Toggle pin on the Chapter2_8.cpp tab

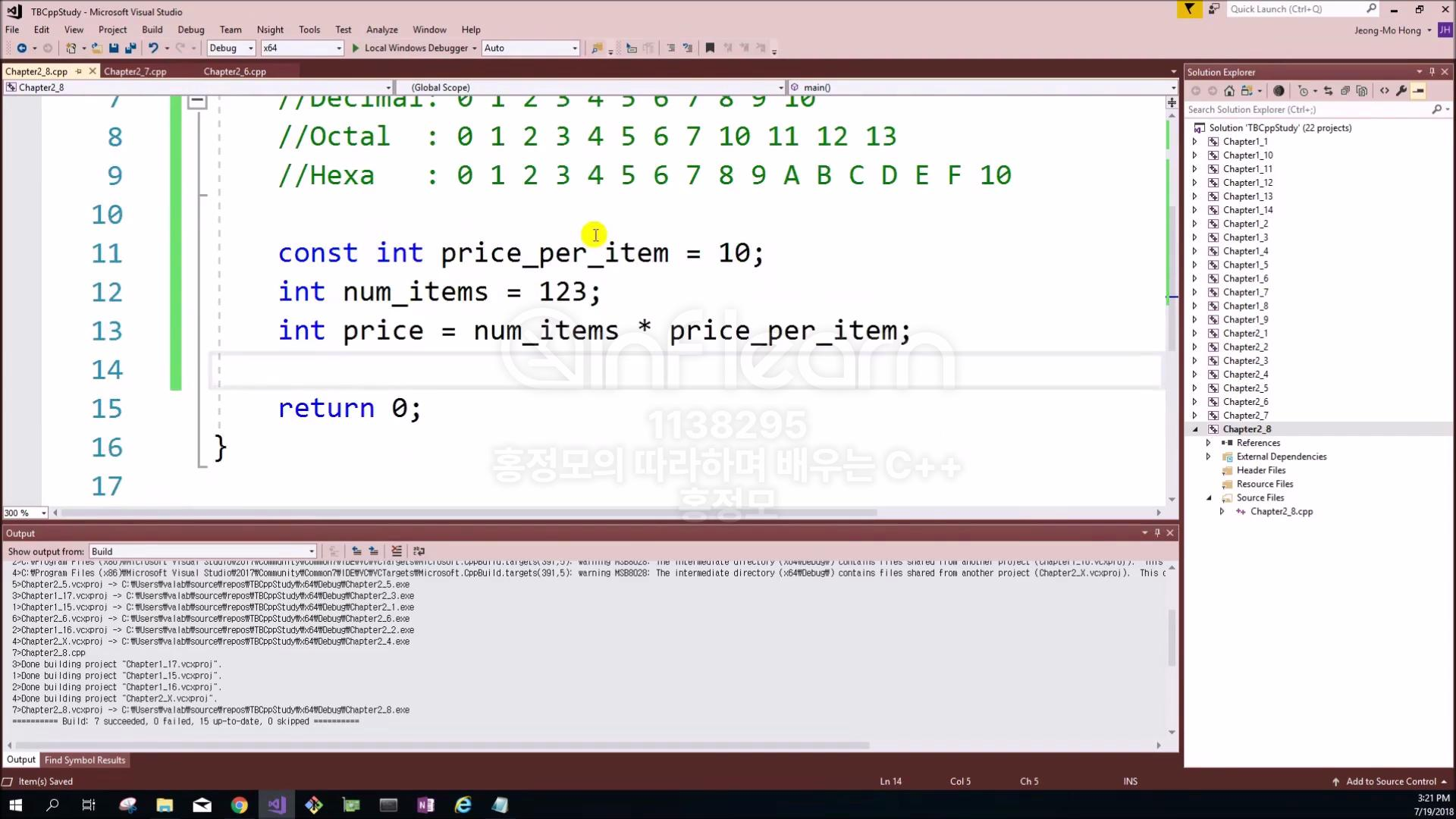coord(79,71)
